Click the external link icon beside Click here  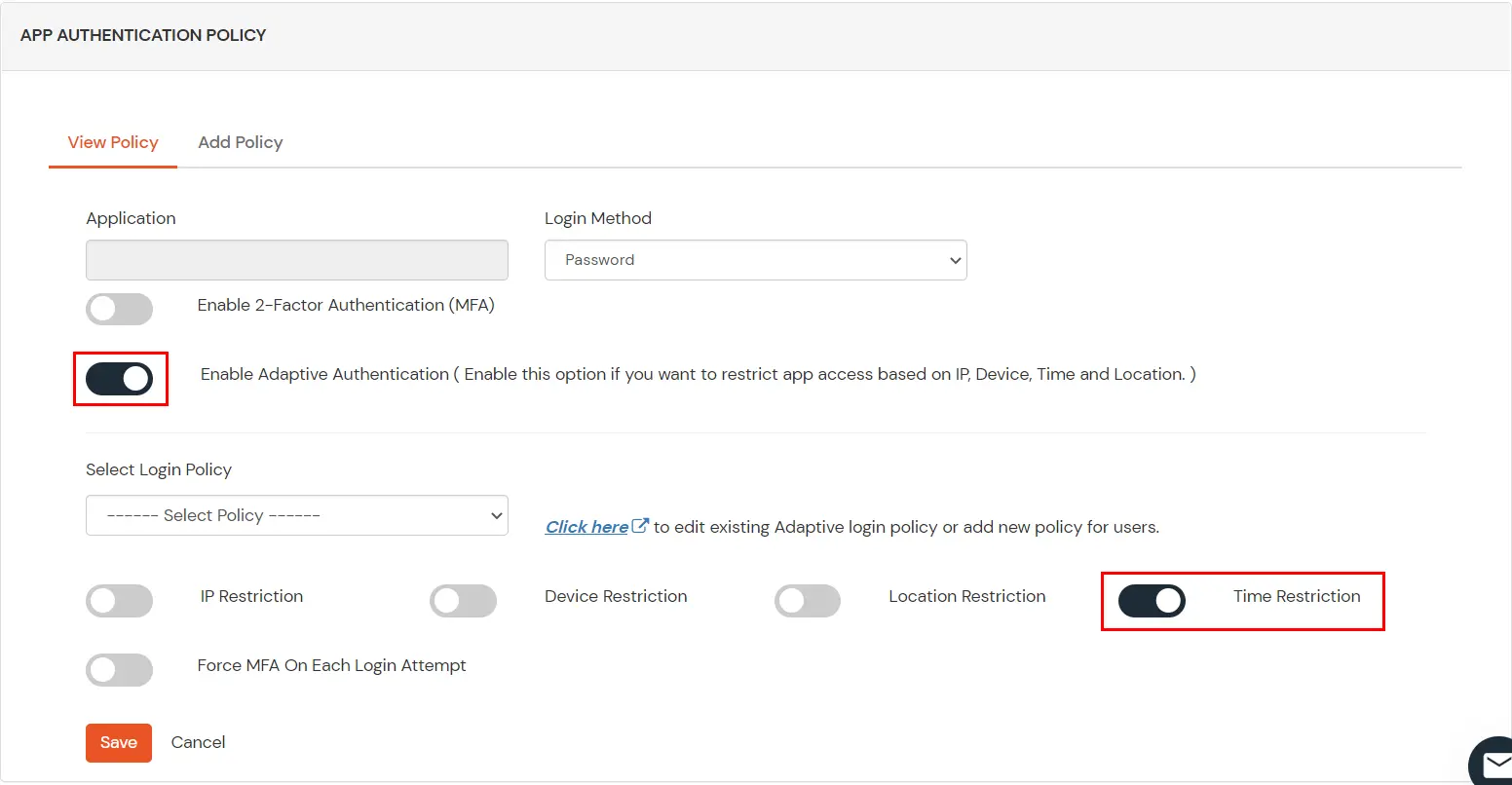[640, 524]
